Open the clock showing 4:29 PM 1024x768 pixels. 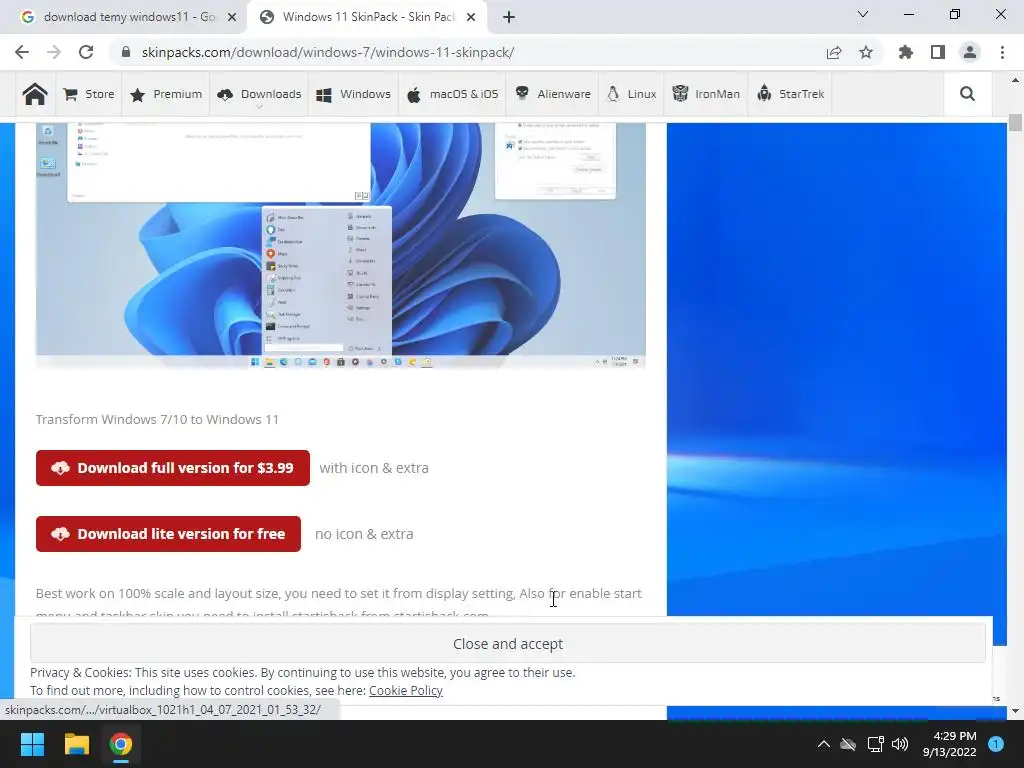point(950,744)
